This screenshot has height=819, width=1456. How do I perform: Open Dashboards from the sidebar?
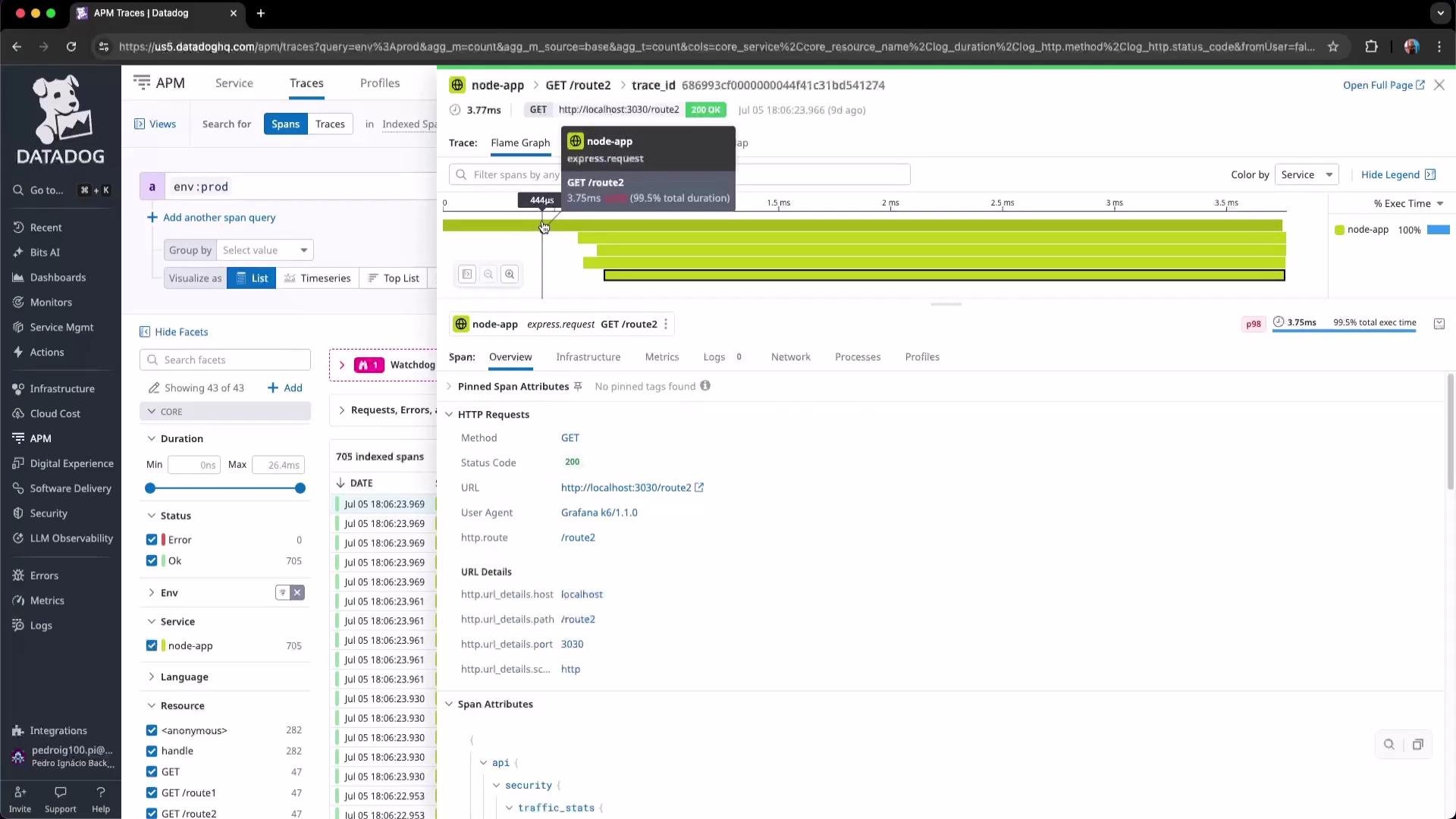pyautogui.click(x=58, y=278)
